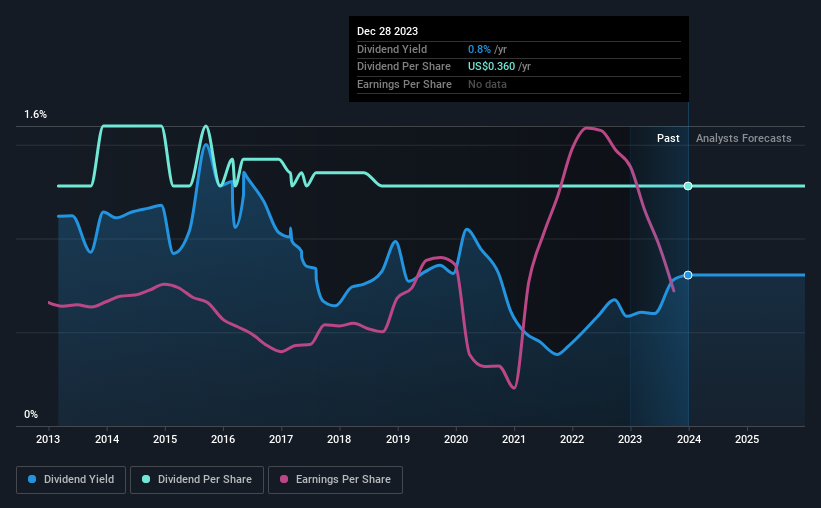Click the Dividend Per Share row label in tooltip
821x508 pixels.
coord(404,67)
